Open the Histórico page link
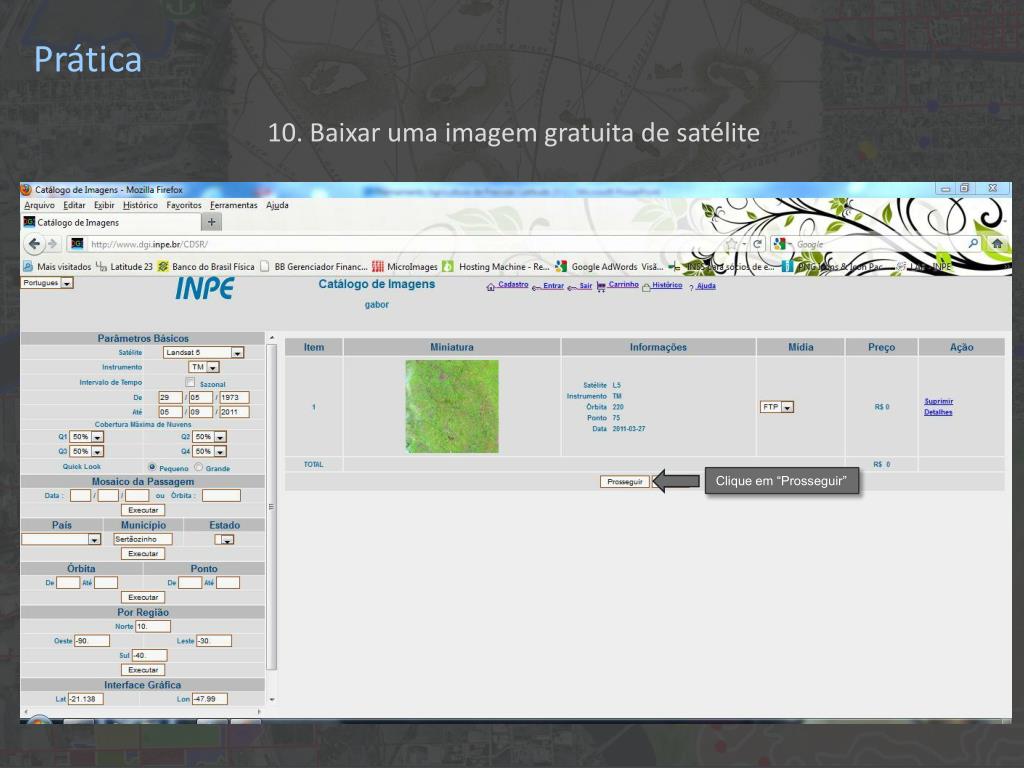The height and width of the screenshot is (768, 1024). pyautogui.click(x=667, y=285)
